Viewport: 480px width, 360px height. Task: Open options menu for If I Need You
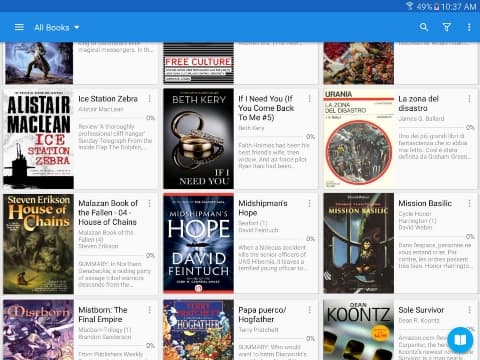pyautogui.click(x=310, y=99)
